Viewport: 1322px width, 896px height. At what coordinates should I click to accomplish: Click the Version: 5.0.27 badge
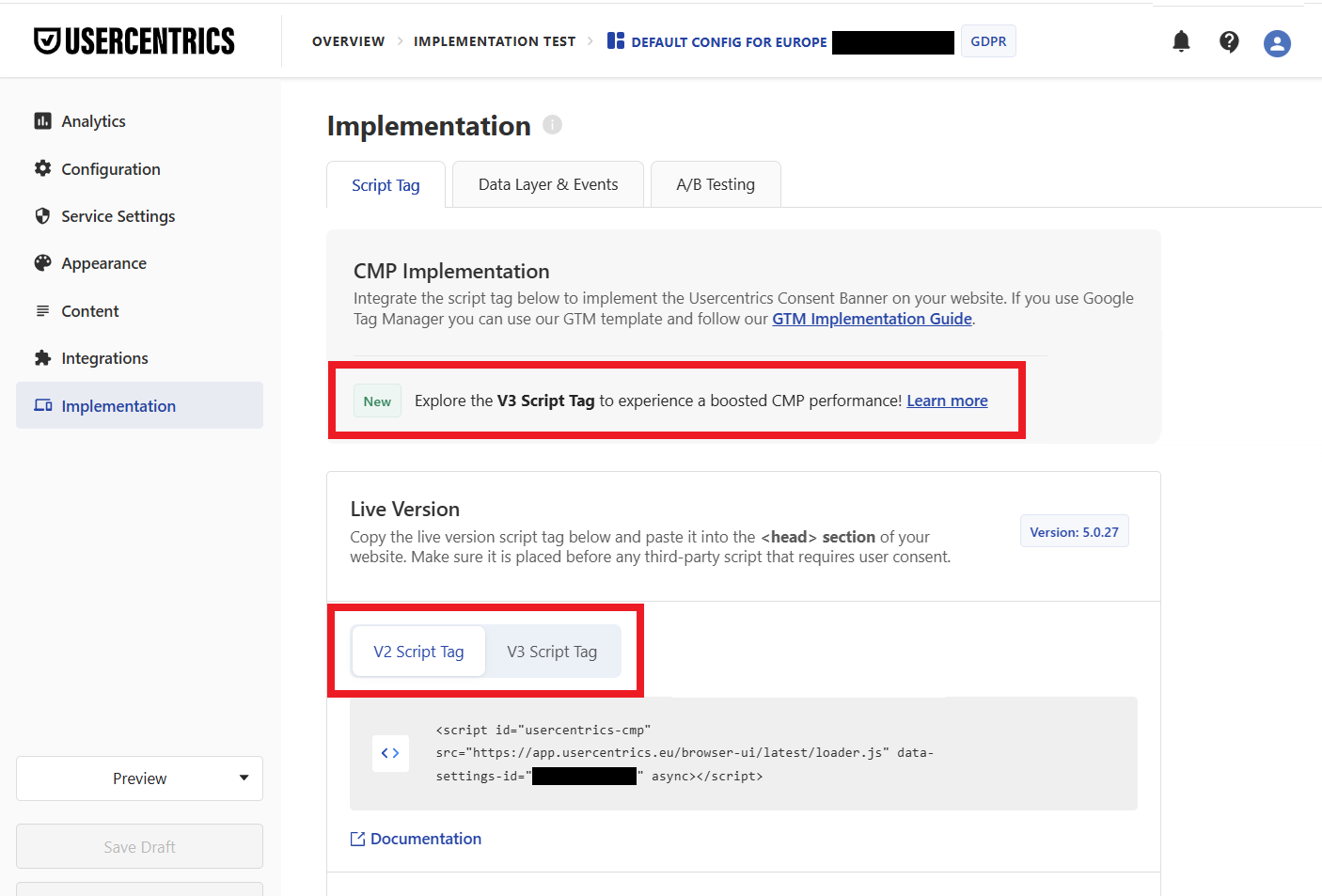click(x=1074, y=532)
